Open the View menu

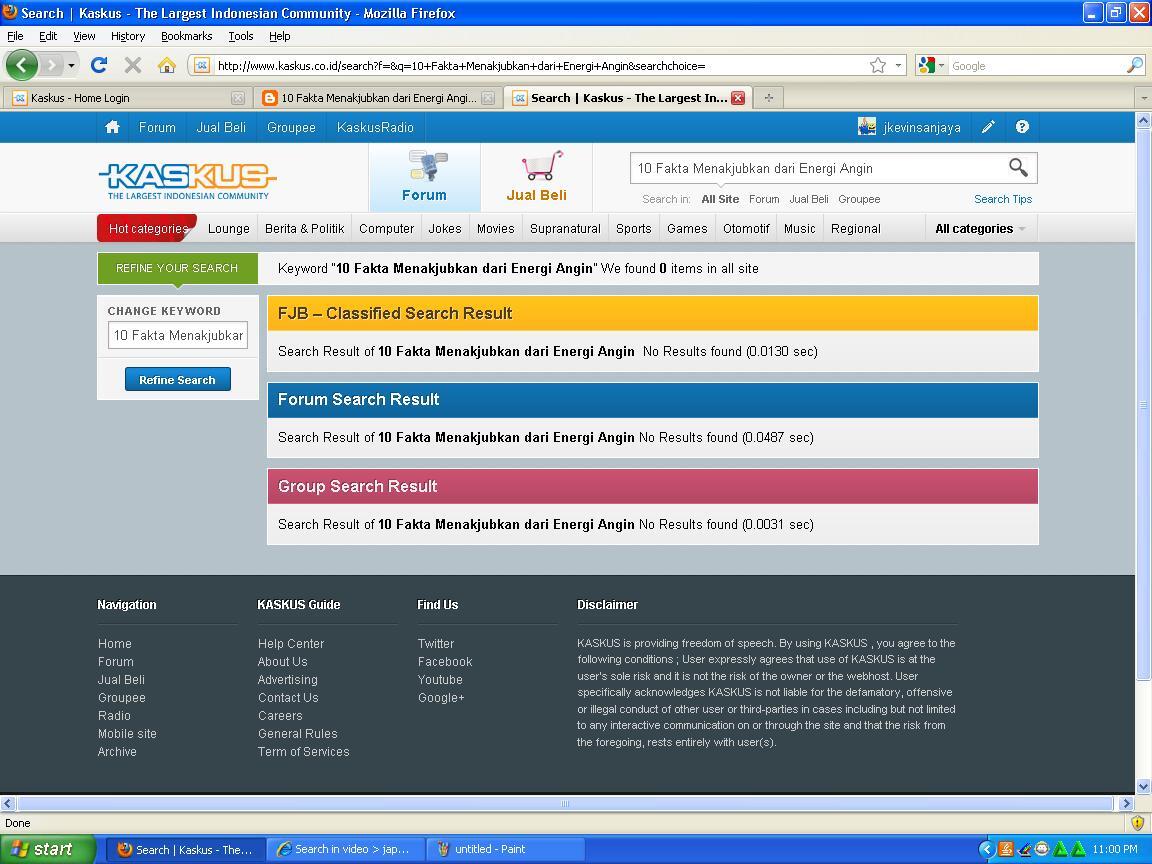pyautogui.click(x=84, y=36)
